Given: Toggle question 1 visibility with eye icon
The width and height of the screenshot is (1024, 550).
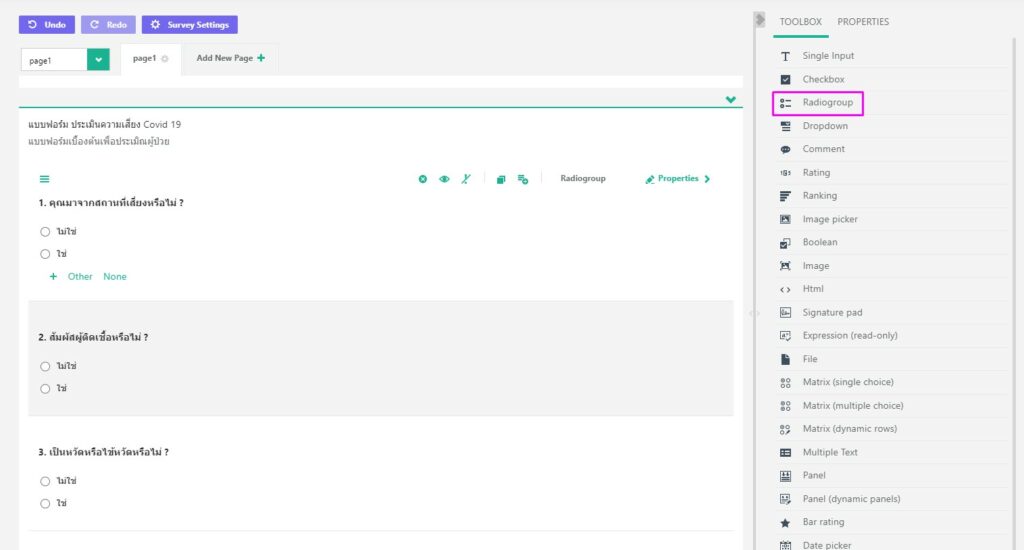Looking at the screenshot, I should (444, 179).
